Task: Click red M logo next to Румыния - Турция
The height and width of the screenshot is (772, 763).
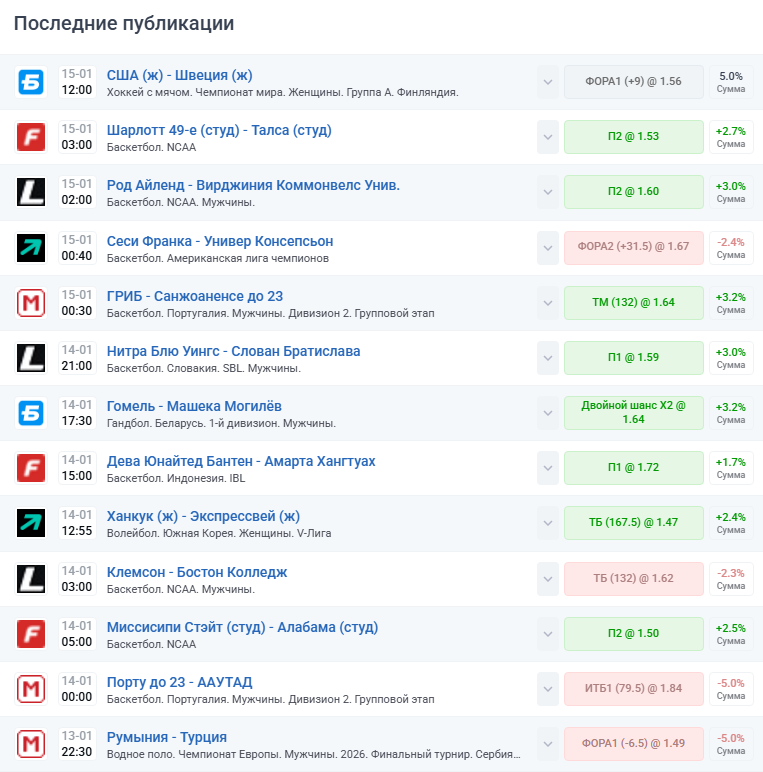Action: pos(32,743)
